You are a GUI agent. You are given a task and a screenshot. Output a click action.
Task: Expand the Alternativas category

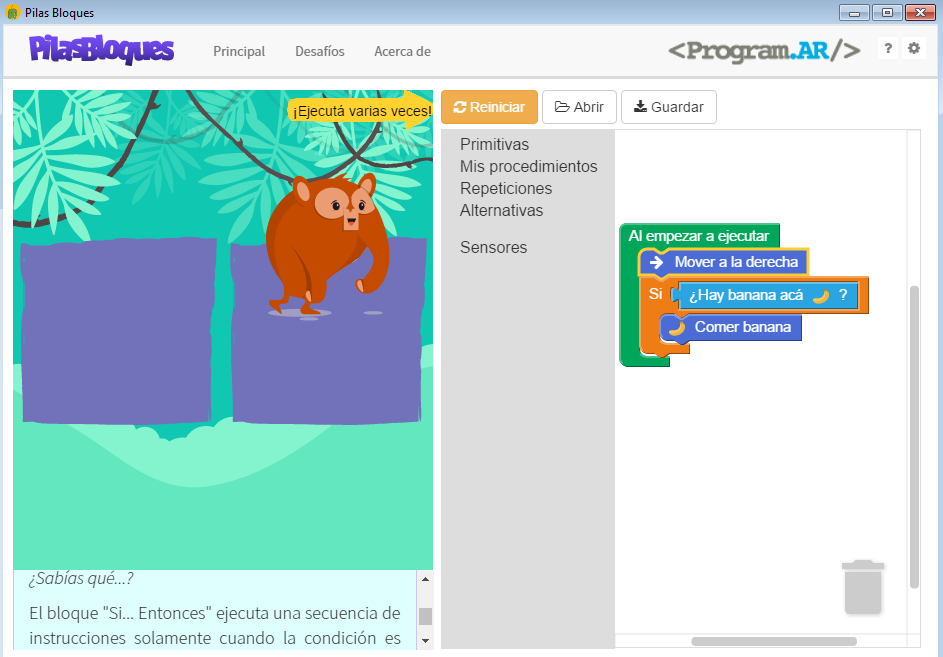click(502, 211)
